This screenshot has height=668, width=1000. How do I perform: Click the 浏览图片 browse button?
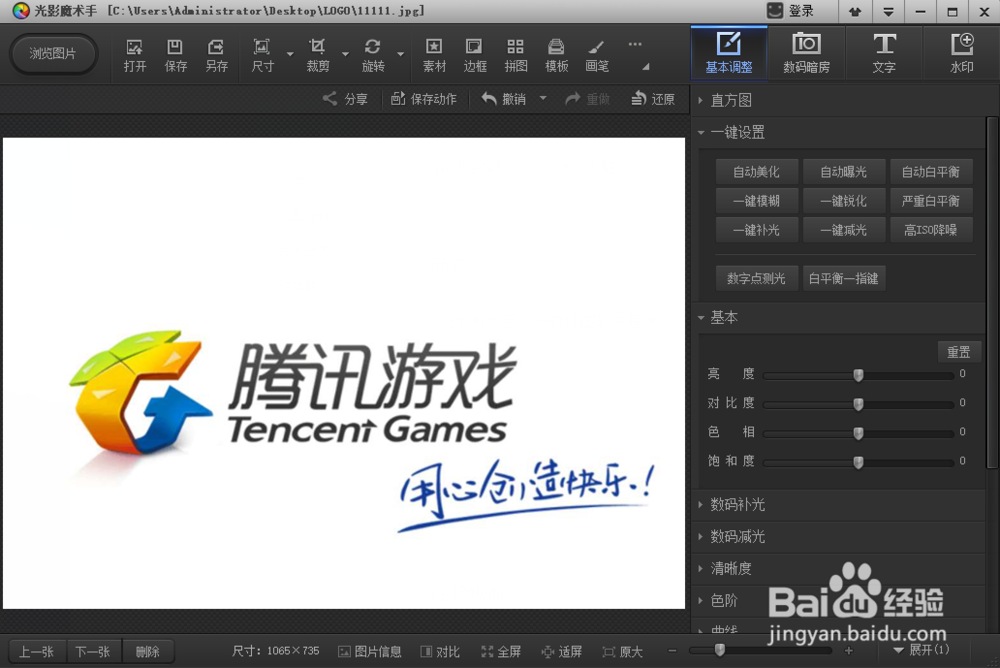[x=53, y=54]
